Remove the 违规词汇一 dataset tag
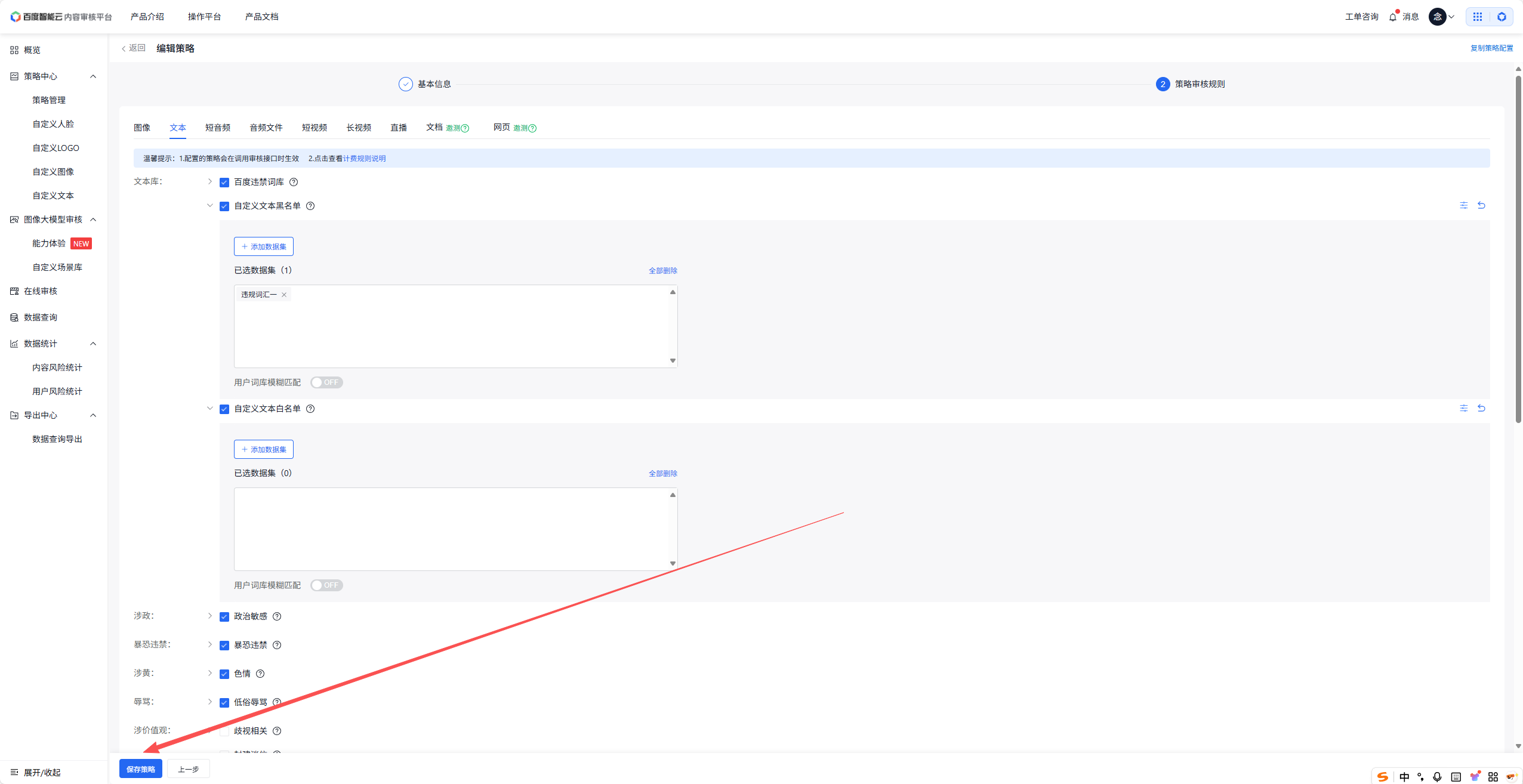This screenshot has height=784, width=1523. [x=284, y=295]
